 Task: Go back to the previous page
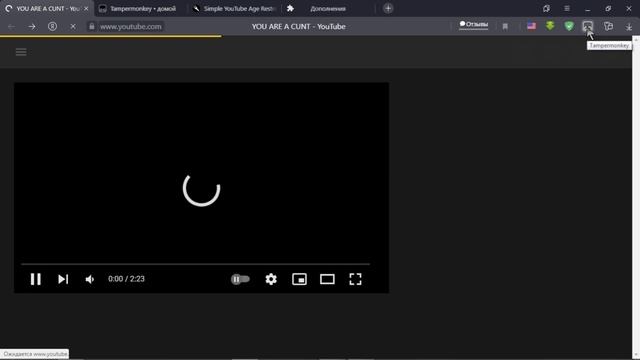(11, 27)
